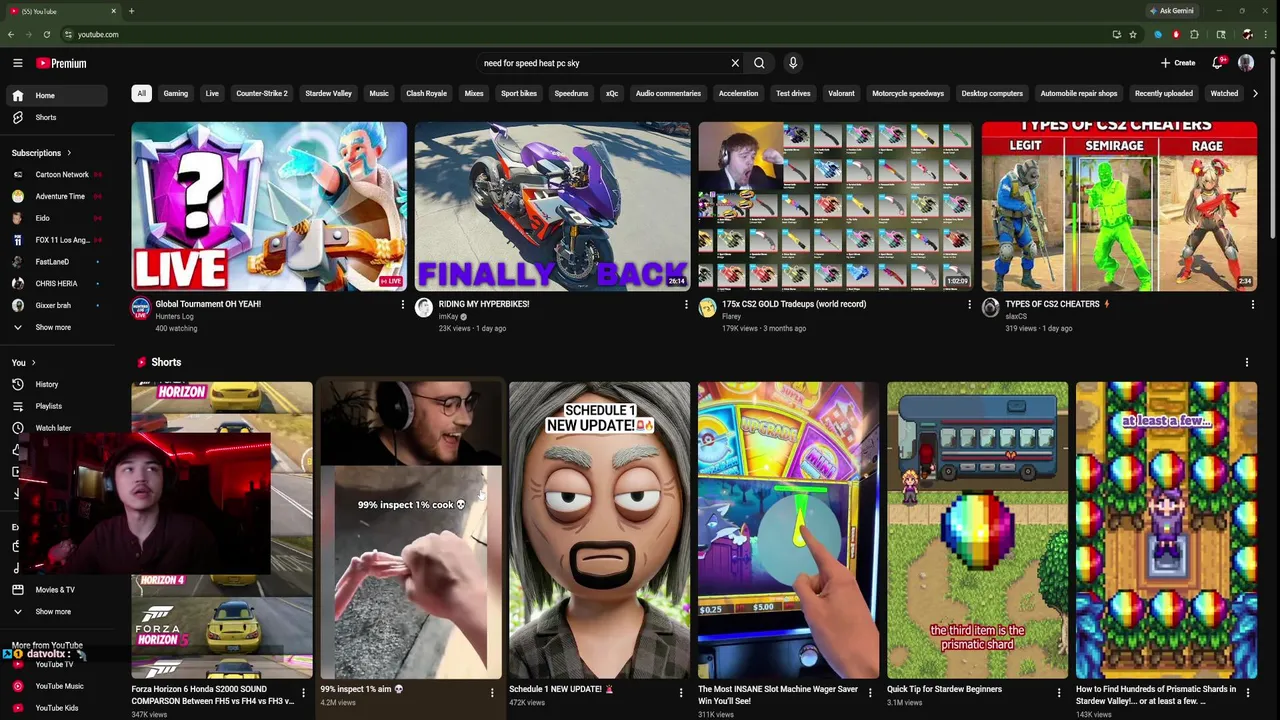Start voice search with microphone
The width and height of the screenshot is (1280, 720).
click(x=793, y=63)
